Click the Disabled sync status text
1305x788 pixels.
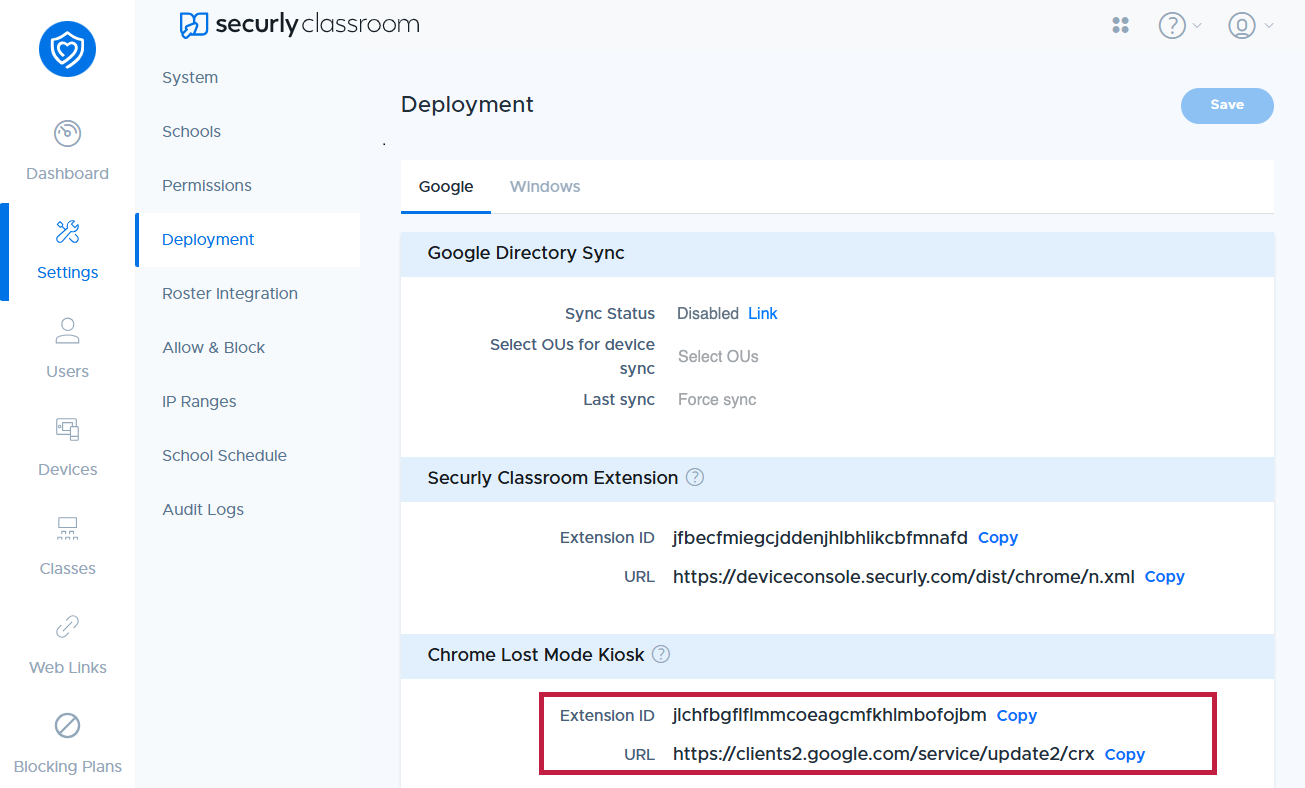[x=708, y=313]
